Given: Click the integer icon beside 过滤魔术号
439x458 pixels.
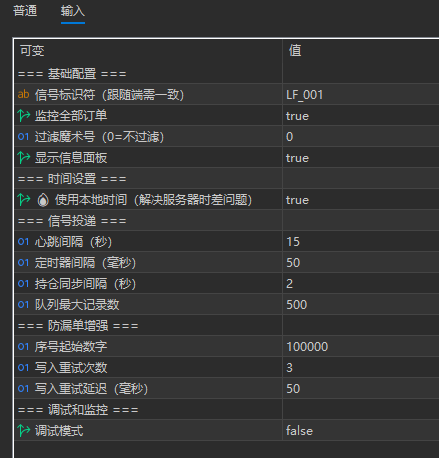Looking at the screenshot, I should tap(23, 137).
